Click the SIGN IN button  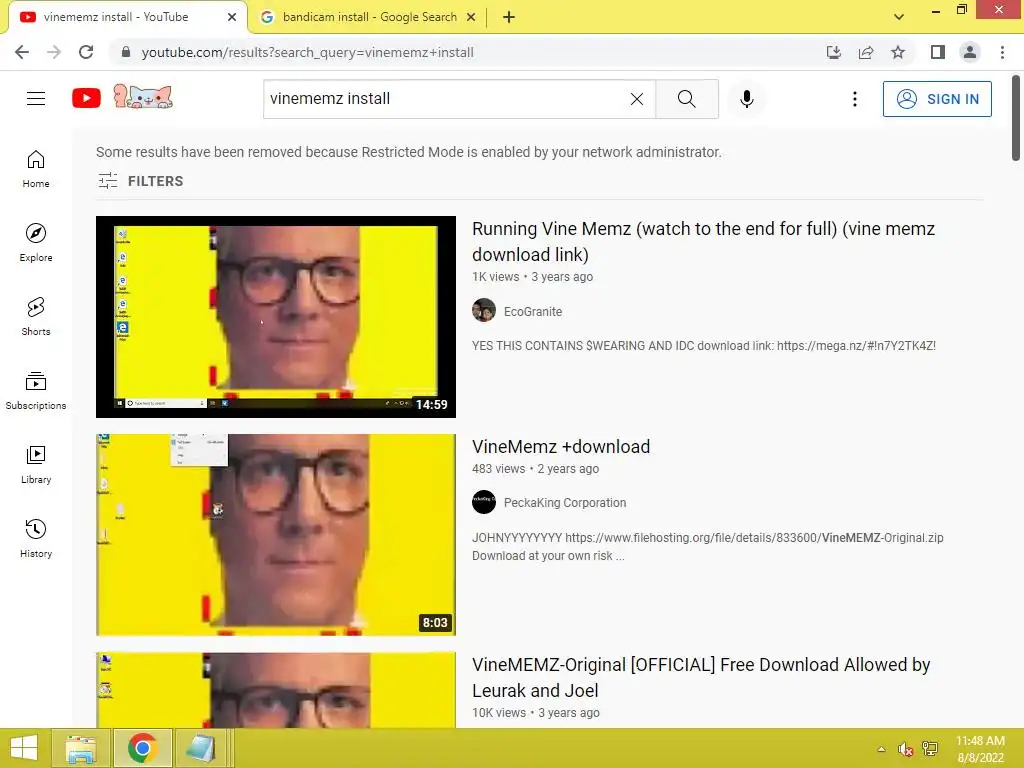point(936,99)
